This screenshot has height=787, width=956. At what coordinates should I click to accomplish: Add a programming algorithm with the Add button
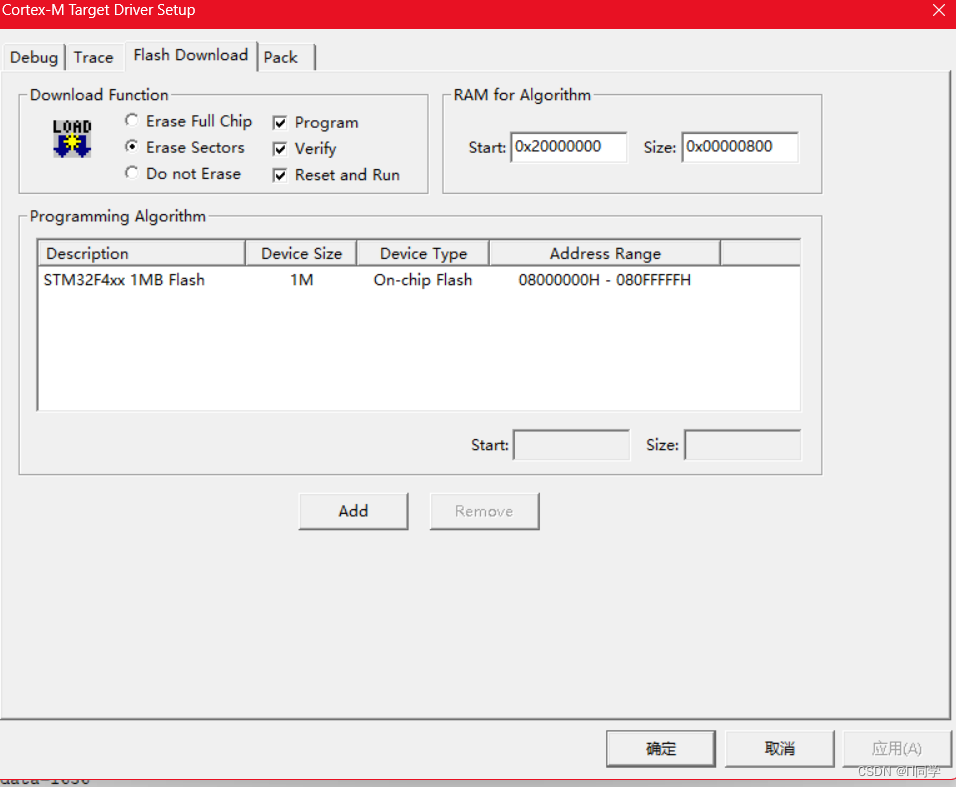pos(354,511)
